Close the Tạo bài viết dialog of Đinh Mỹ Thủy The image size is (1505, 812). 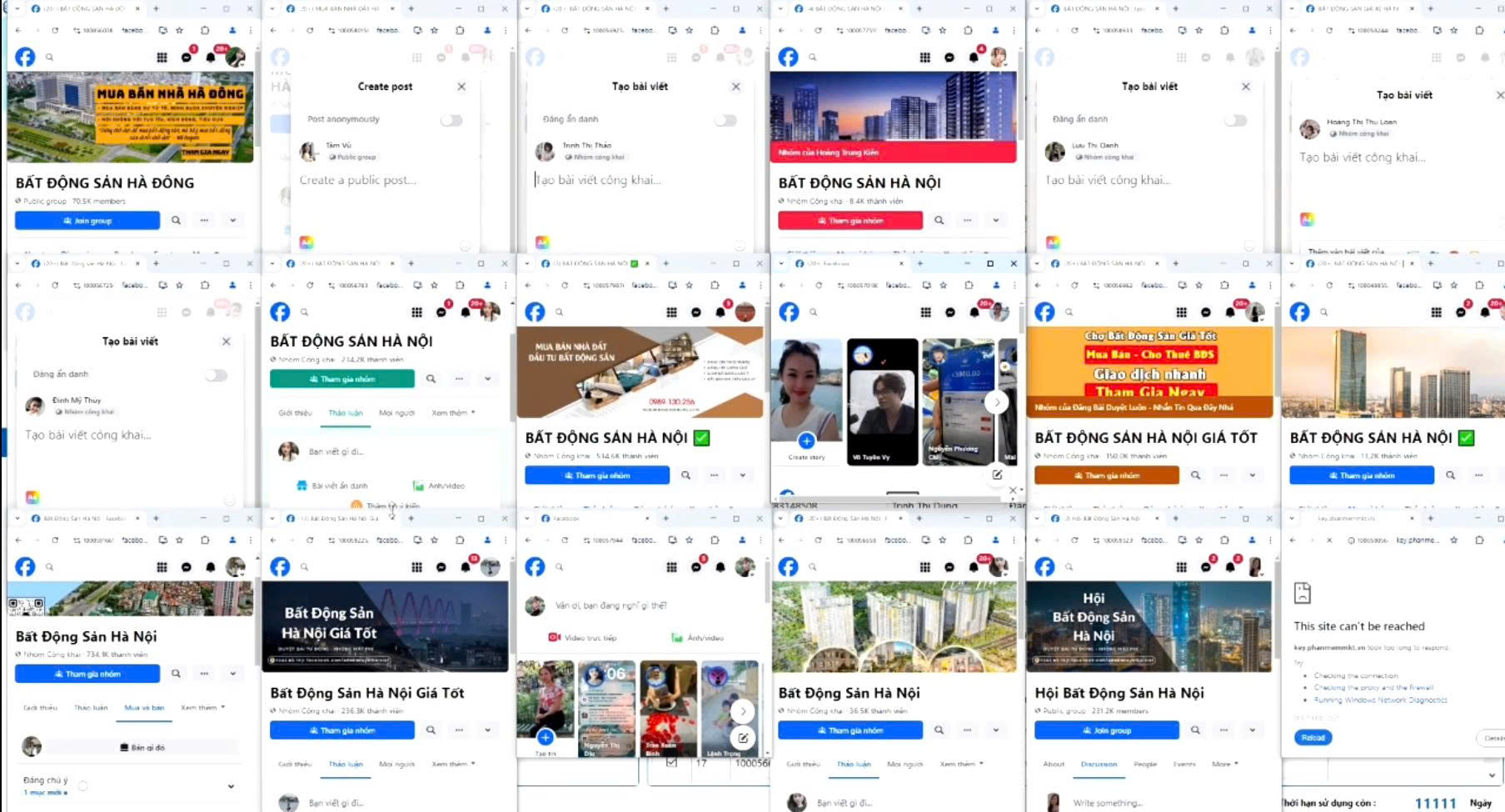pos(226,341)
